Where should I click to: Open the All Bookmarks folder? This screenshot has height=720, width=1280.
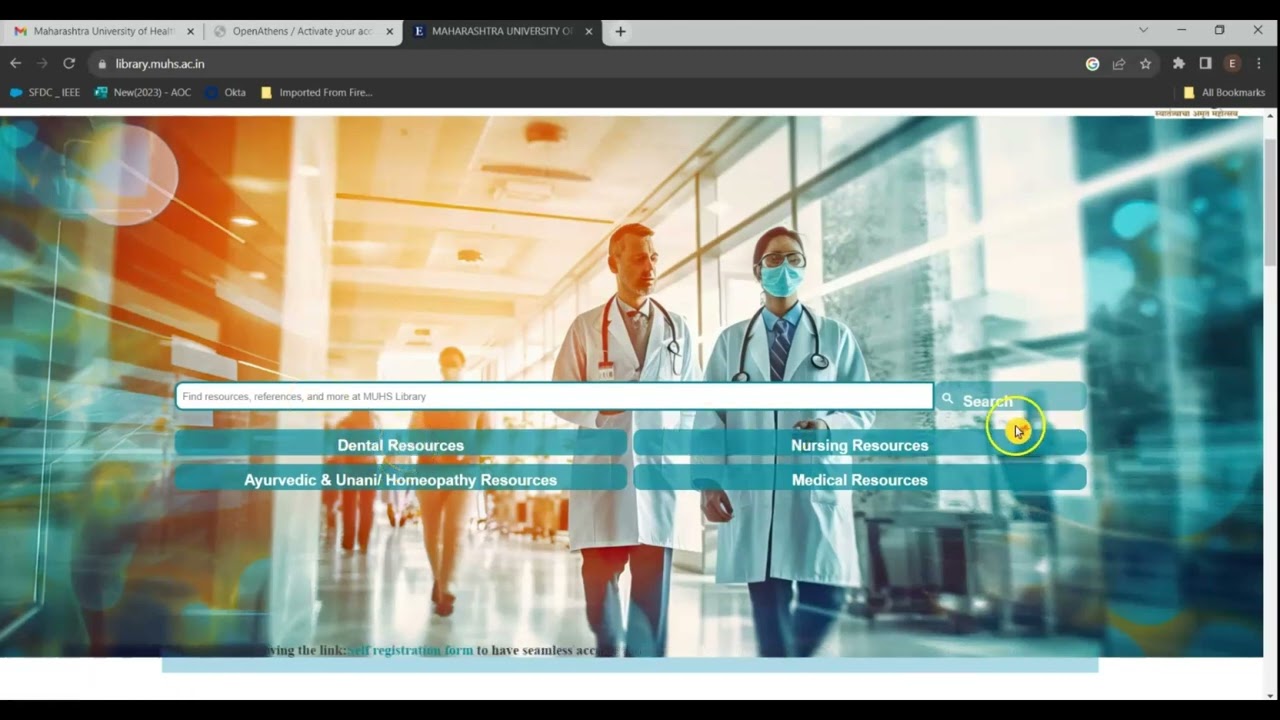coord(1224,92)
